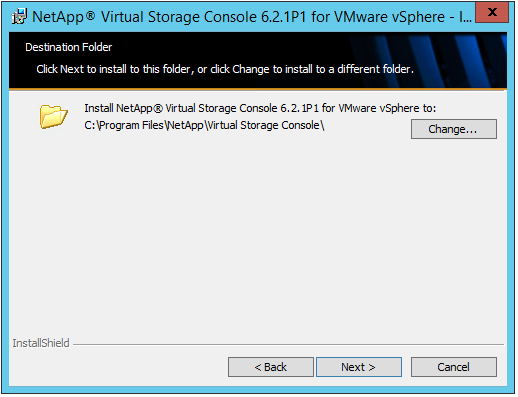518x397 pixels.
Task: Click the orange divider below header
Action: pos(258,89)
